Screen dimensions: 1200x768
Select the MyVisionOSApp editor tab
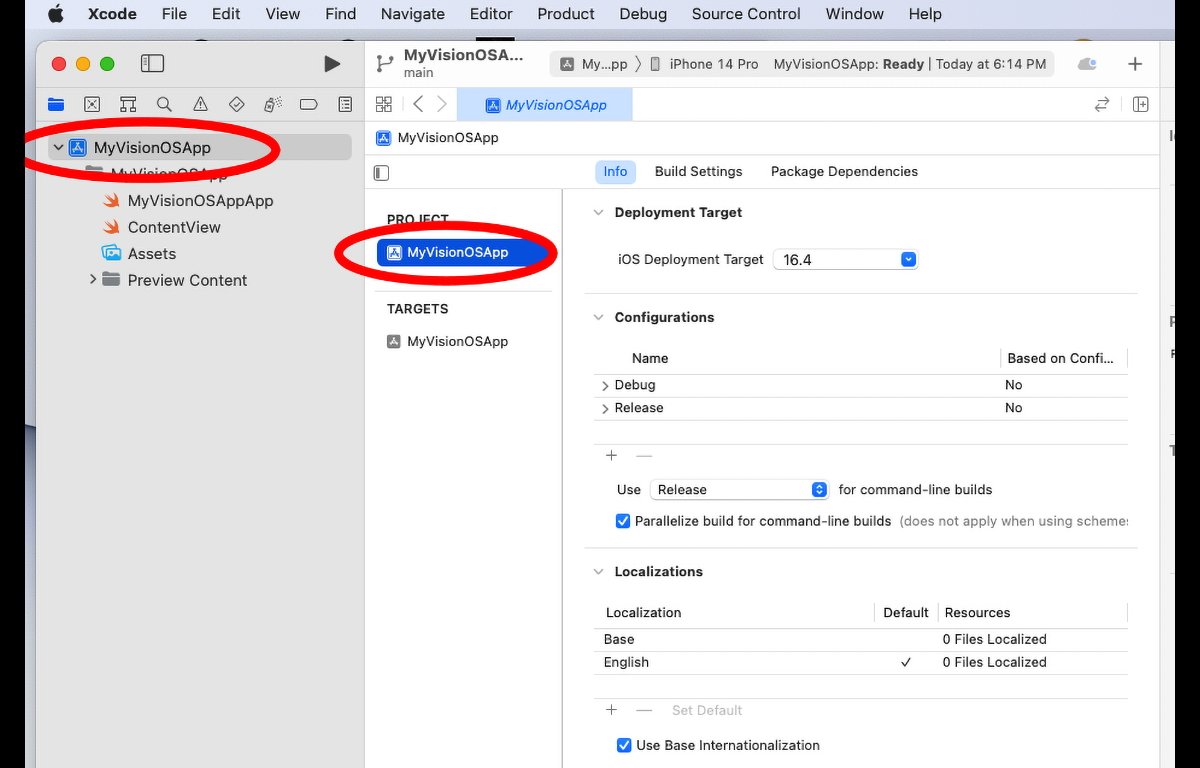(x=545, y=105)
